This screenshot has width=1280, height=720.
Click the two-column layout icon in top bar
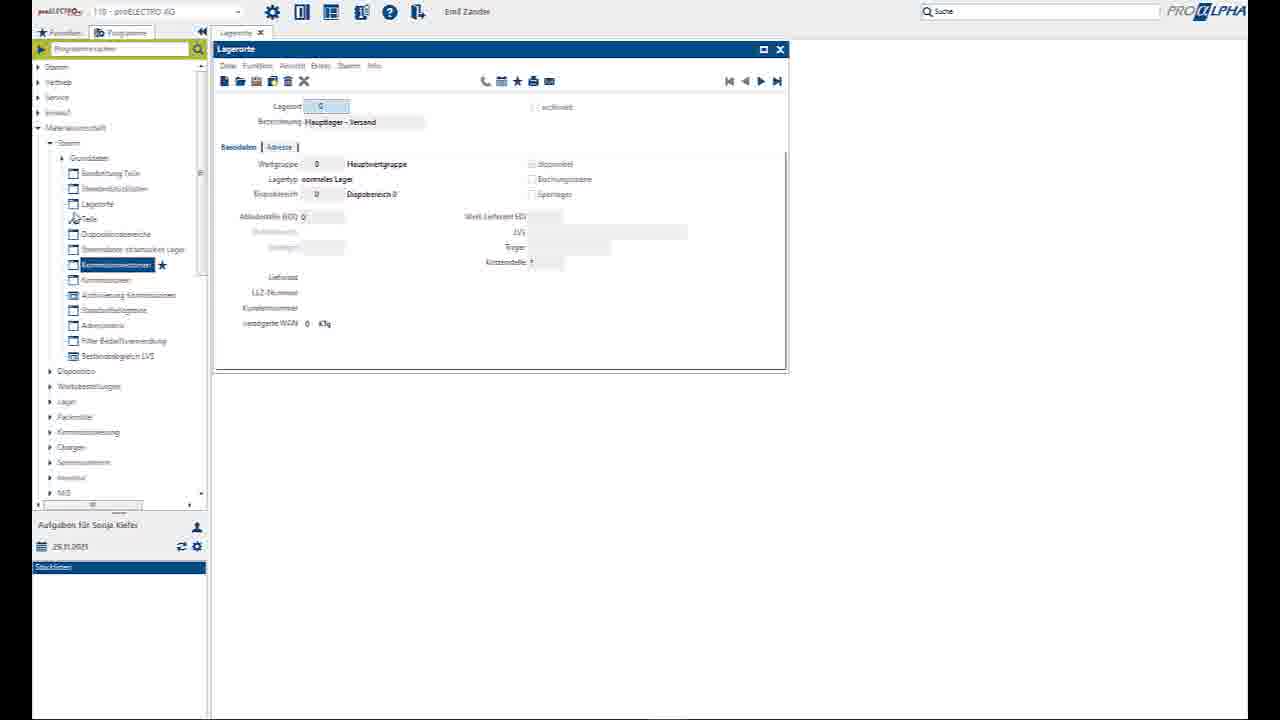302,12
